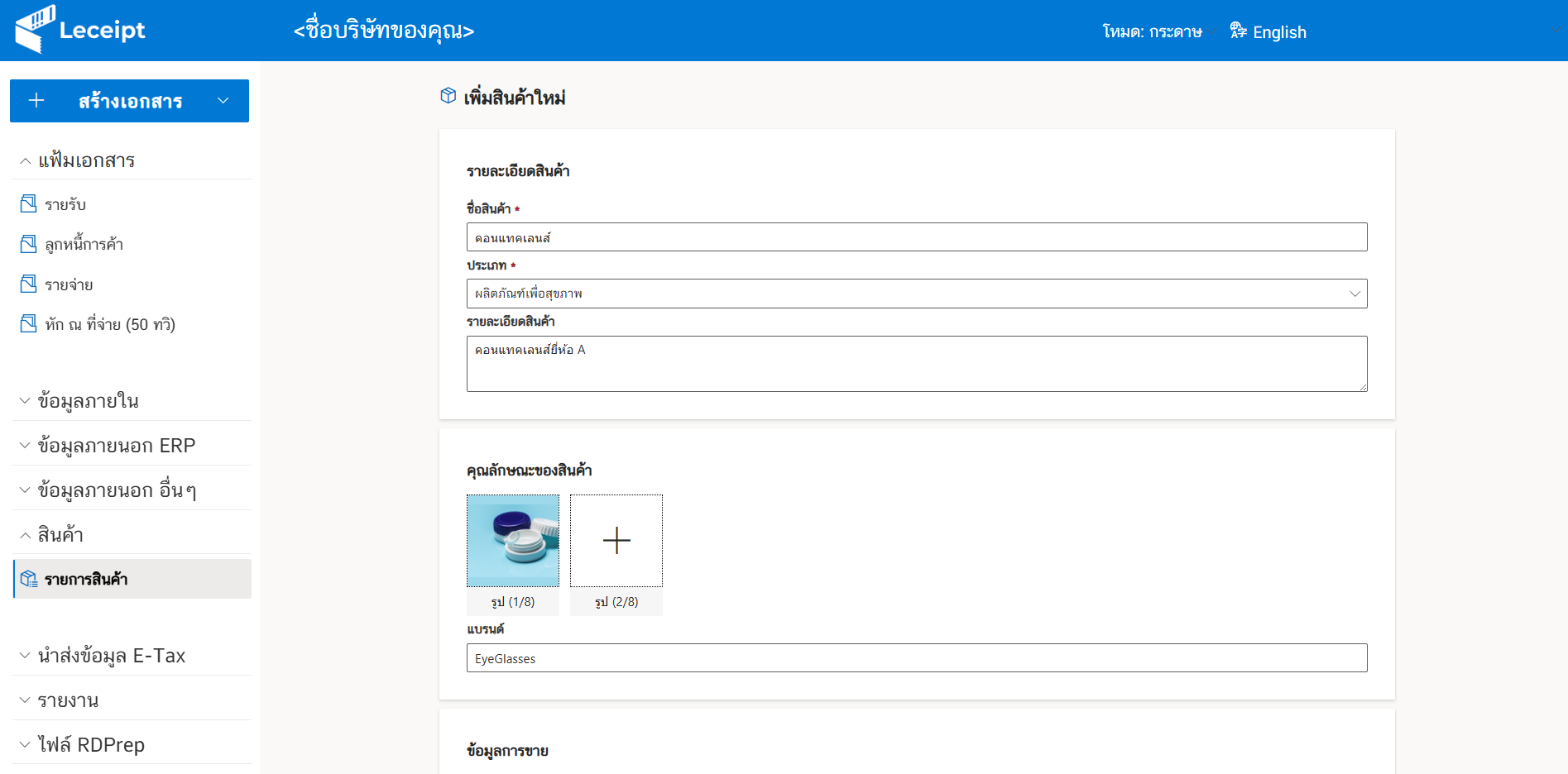The image size is (1568, 774).
Task: Expand the สร้างเอกสาร dropdown chevron
Action: (x=223, y=101)
